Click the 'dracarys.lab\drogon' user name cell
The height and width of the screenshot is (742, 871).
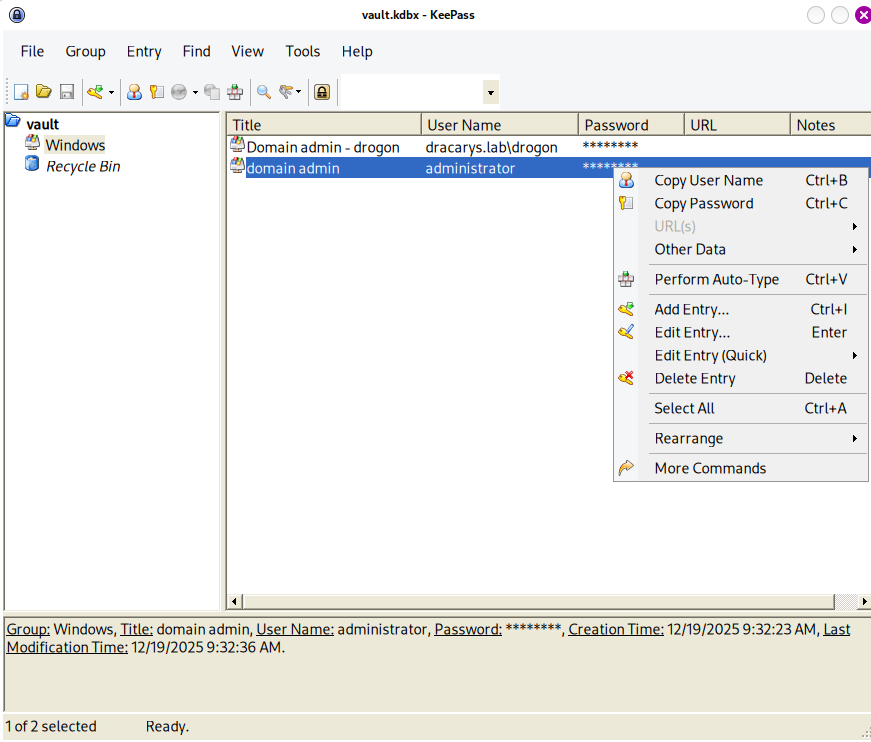point(491,147)
